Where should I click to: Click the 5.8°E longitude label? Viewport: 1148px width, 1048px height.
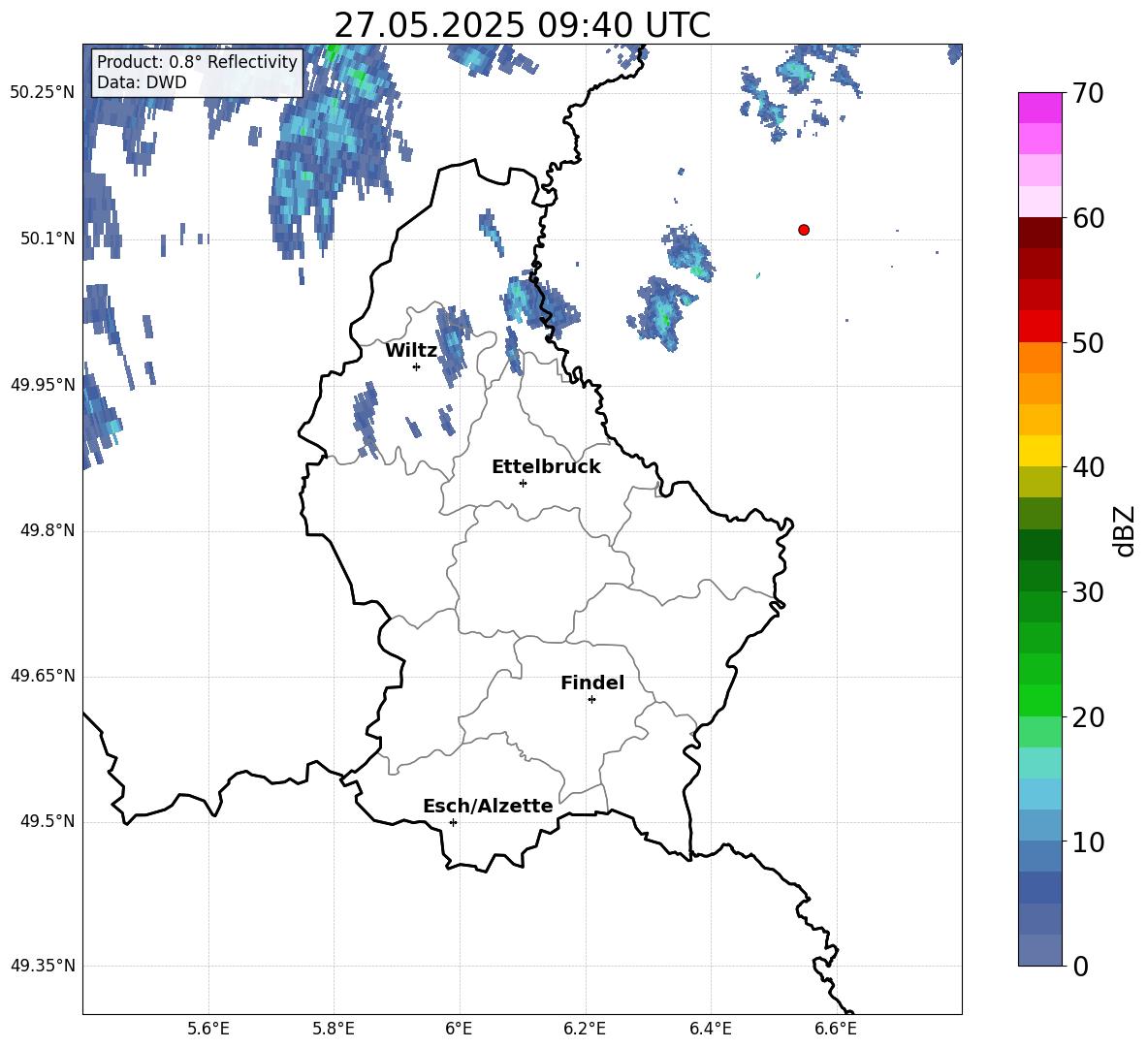point(334,1029)
